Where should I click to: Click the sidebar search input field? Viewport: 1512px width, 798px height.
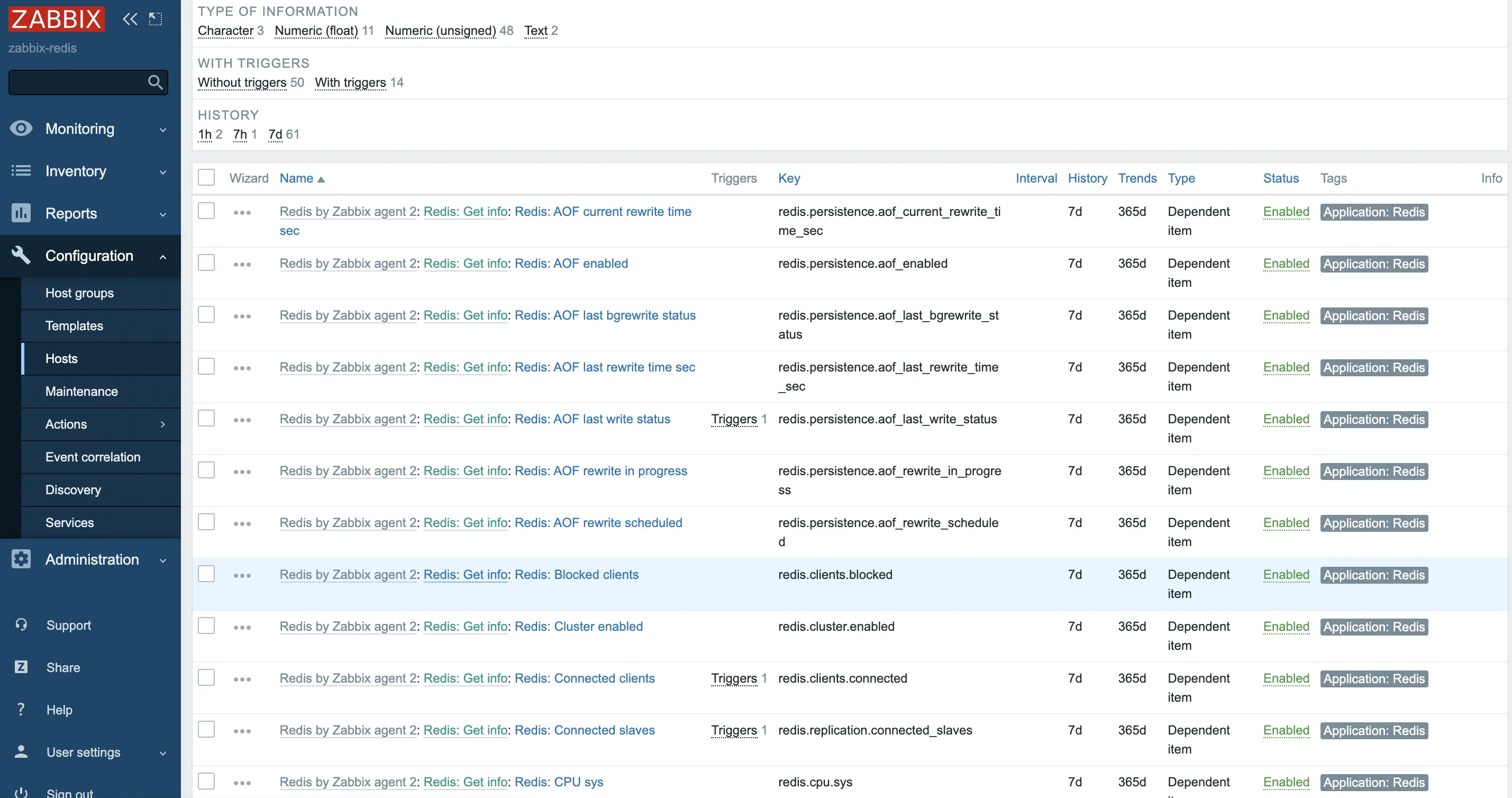click(x=76, y=82)
